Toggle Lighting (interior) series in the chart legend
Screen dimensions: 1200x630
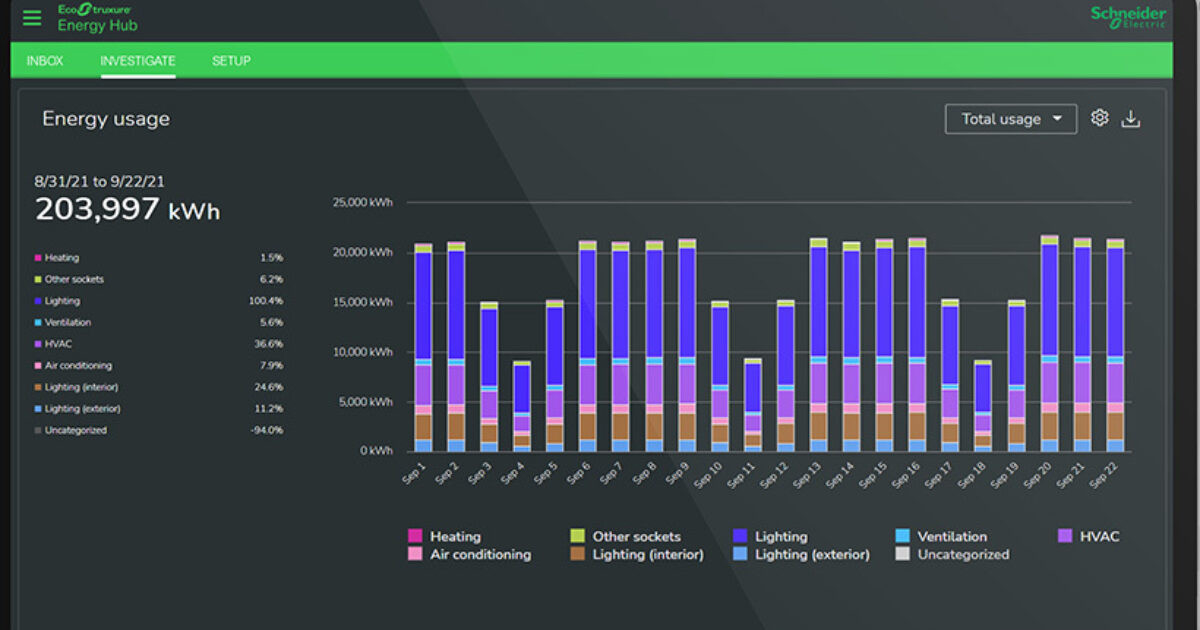[636, 554]
